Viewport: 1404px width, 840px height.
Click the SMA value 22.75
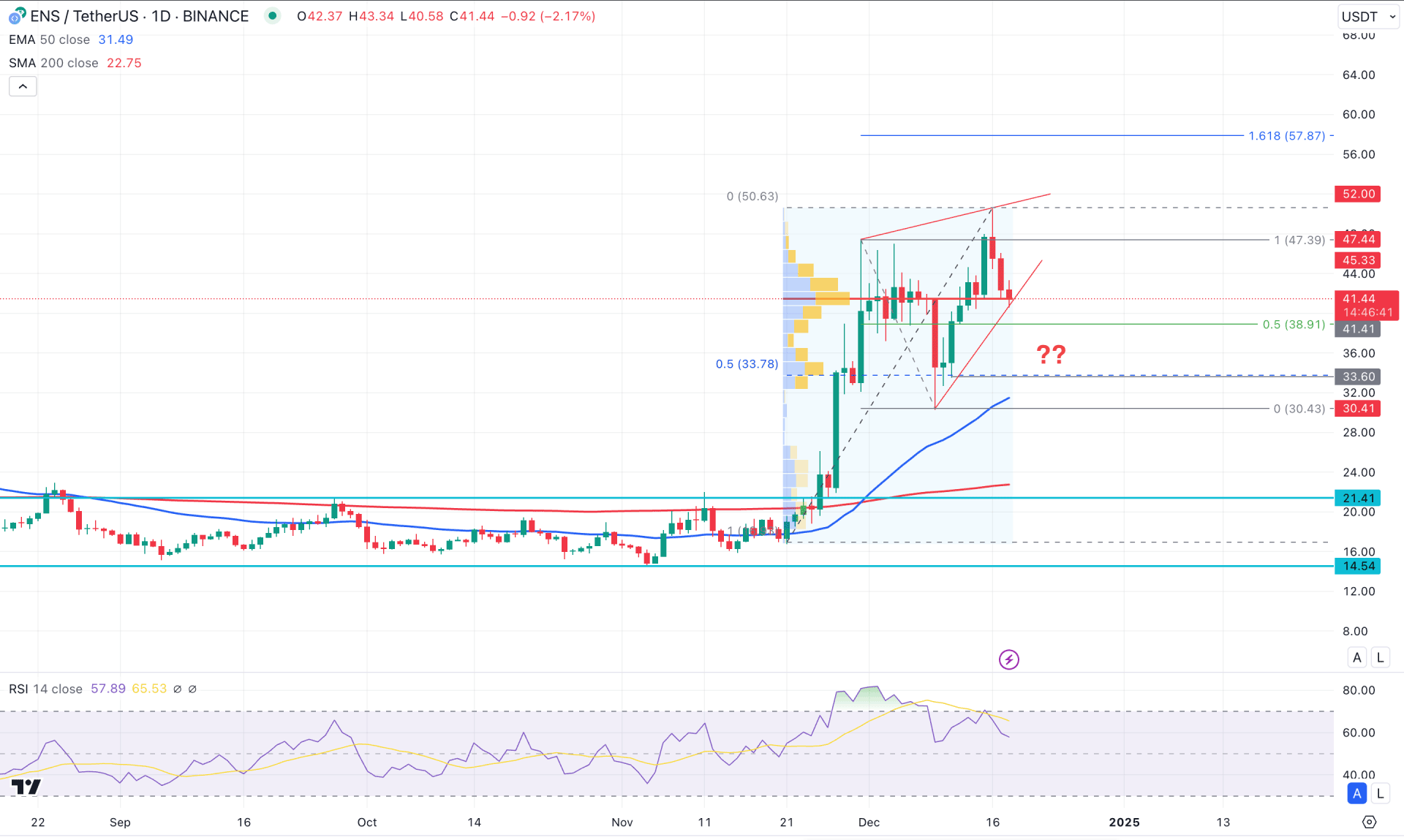click(124, 63)
